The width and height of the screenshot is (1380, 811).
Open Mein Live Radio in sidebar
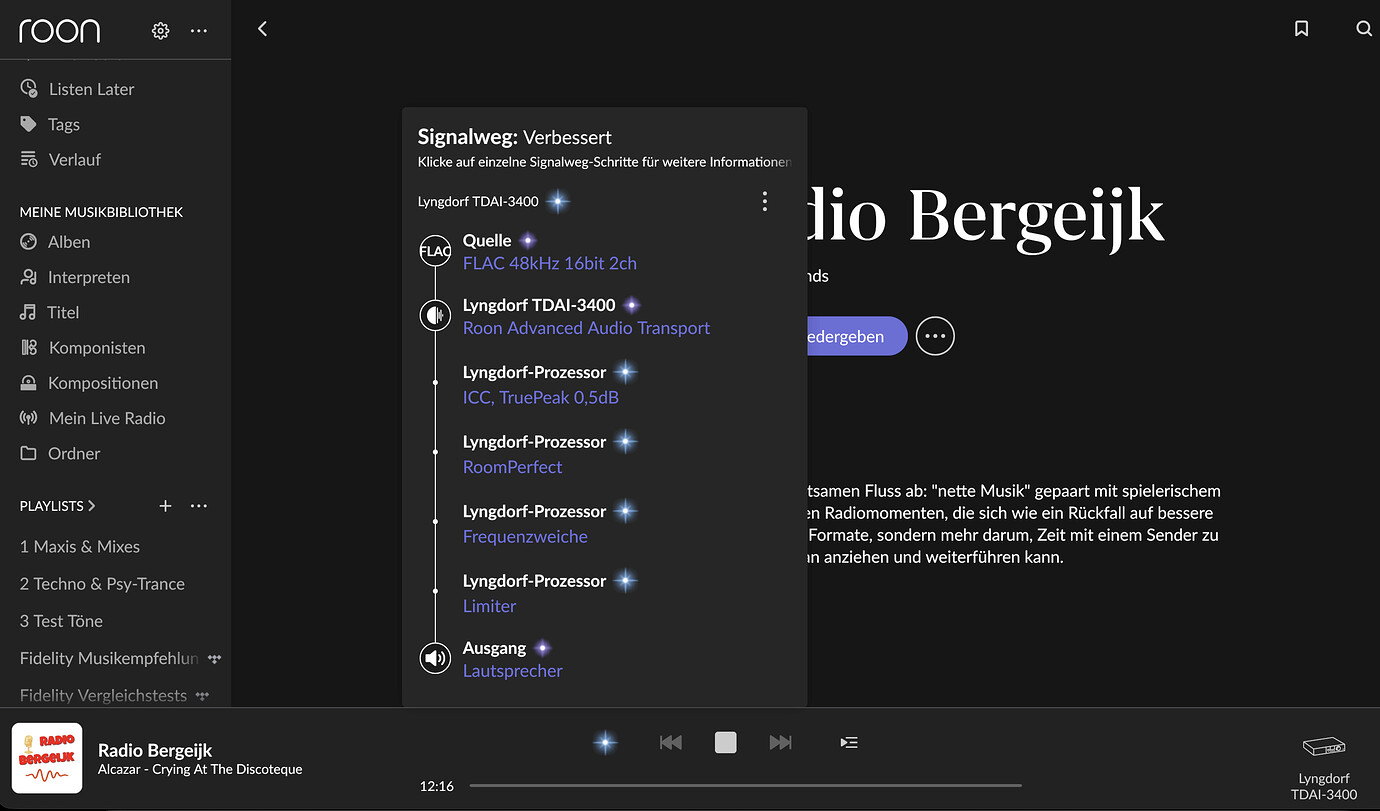tap(106, 418)
